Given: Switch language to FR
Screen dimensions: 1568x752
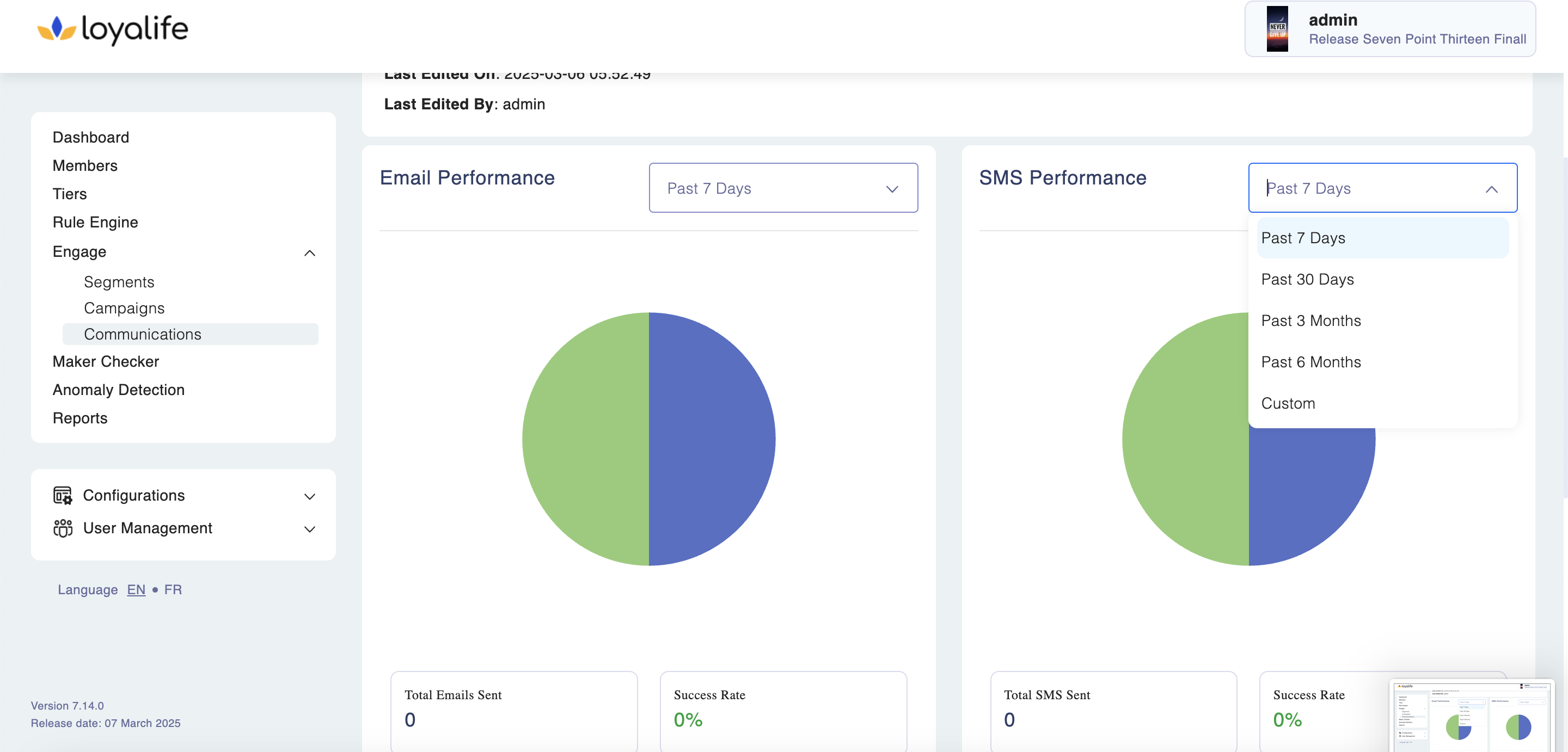Looking at the screenshot, I should [x=173, y=589].
